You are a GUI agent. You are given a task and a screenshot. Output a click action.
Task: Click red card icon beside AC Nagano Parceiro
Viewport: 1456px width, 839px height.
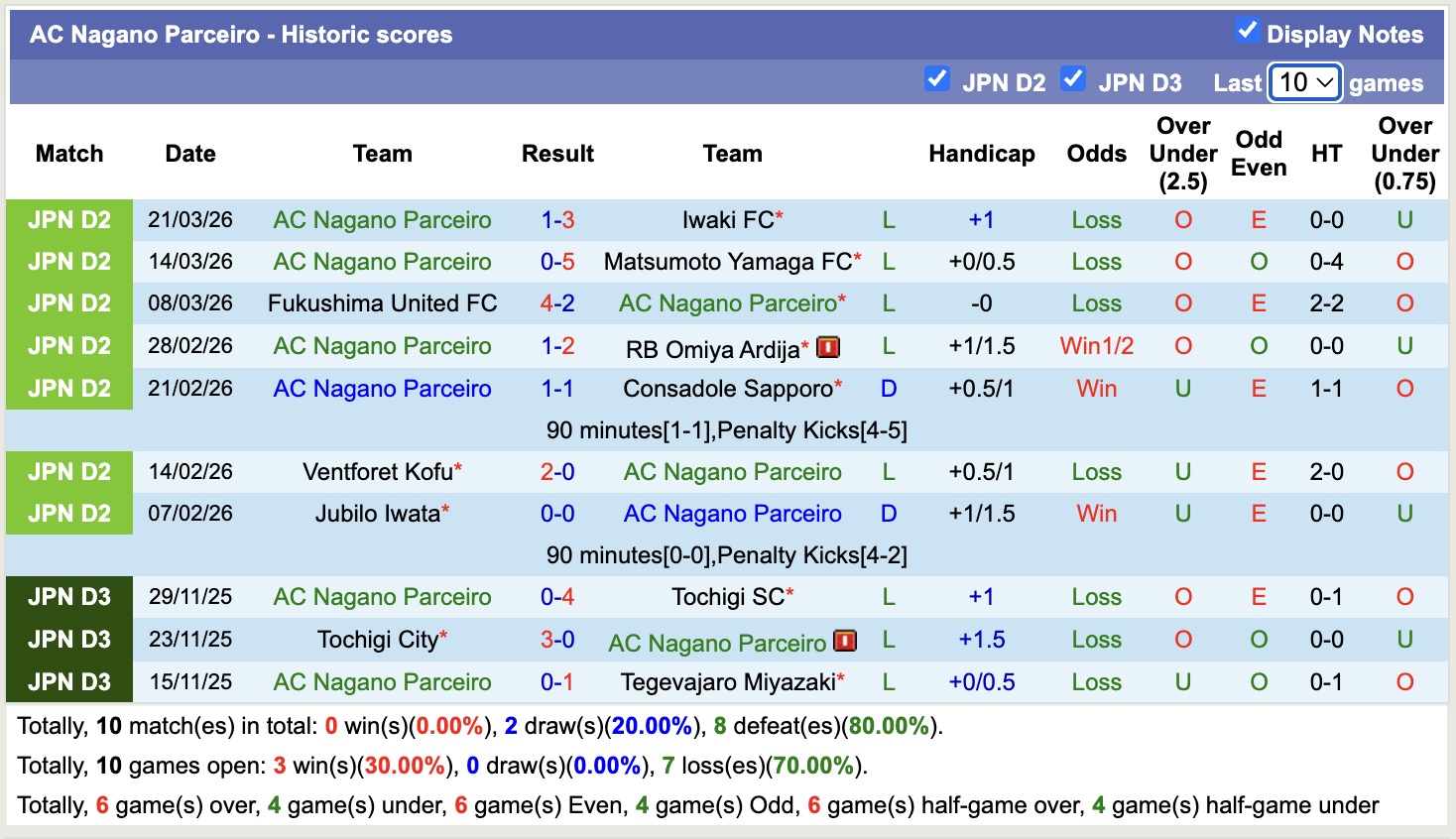click(x=845, y=641)
